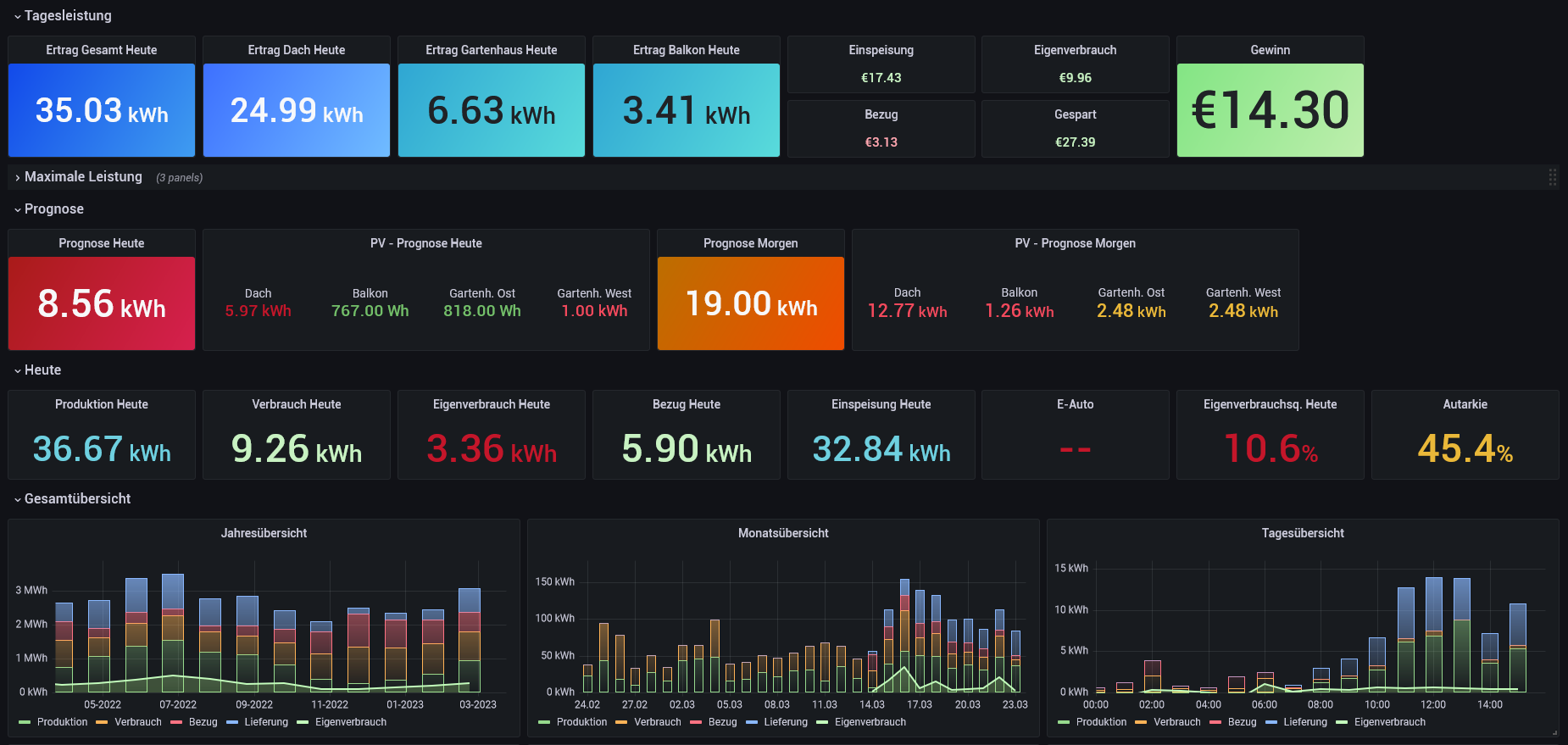Click the Tagesübersicht panel resize handle
This screenshot has width=1568, height=745.
[x=1554, y=732]
